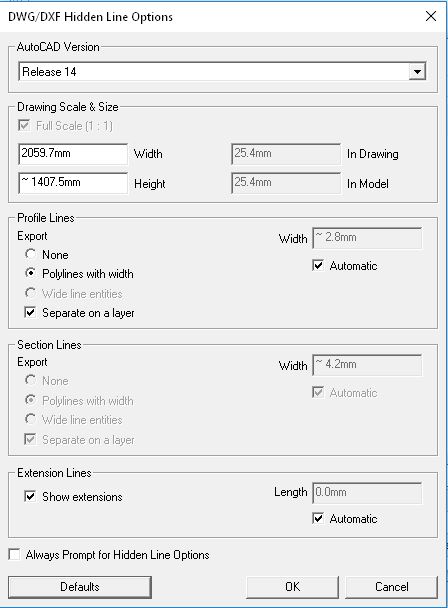This screenshot has height=608, width=448.
Task: Click the Drawing Height input field
Action: 73,183
